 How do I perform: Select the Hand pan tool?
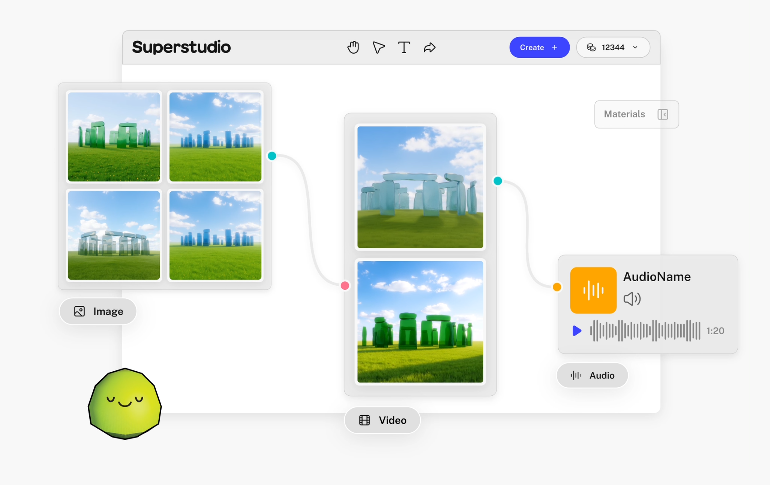pyautogui.click(x=353, y=47)
